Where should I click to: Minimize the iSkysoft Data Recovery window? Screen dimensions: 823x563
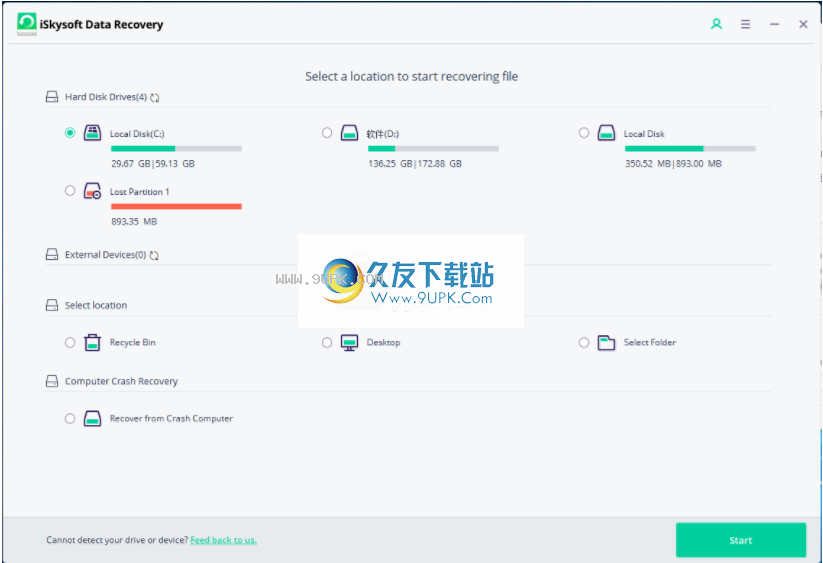point(774,24)
